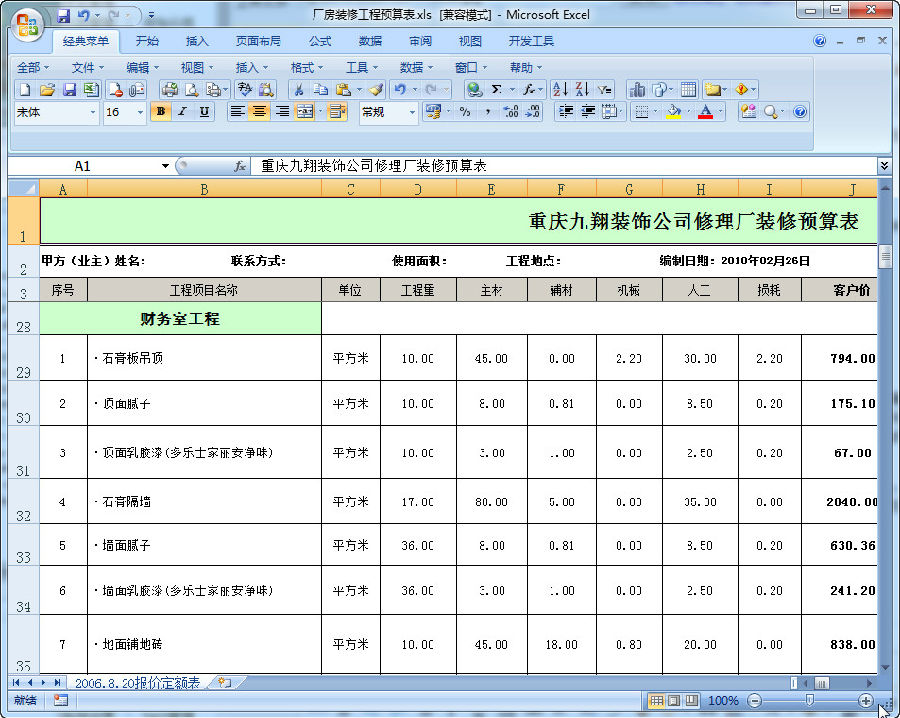Image resolution: width=900 pixels, height=718 pixels.
Task: Toggle Italic formatting
Action: pyautogui.click(x=181, y=111)
